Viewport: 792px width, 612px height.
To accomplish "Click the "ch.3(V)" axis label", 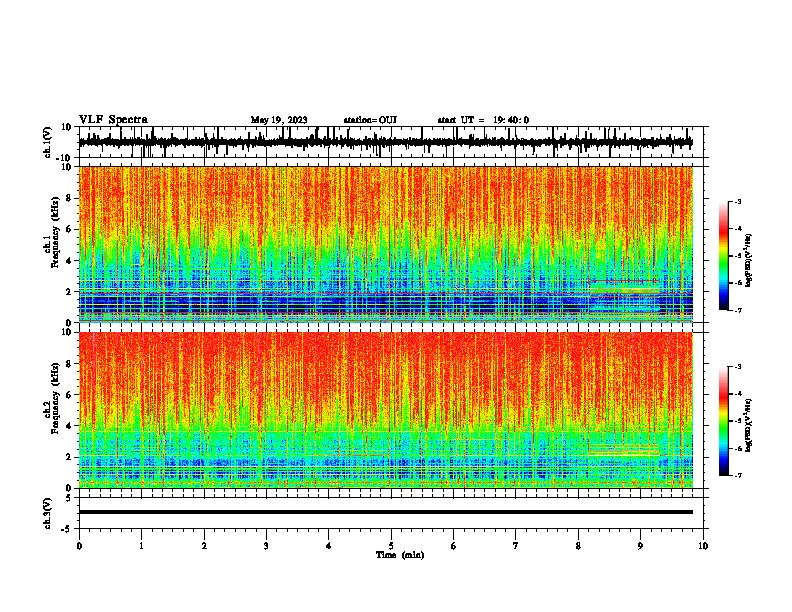I will click(47, 513).
